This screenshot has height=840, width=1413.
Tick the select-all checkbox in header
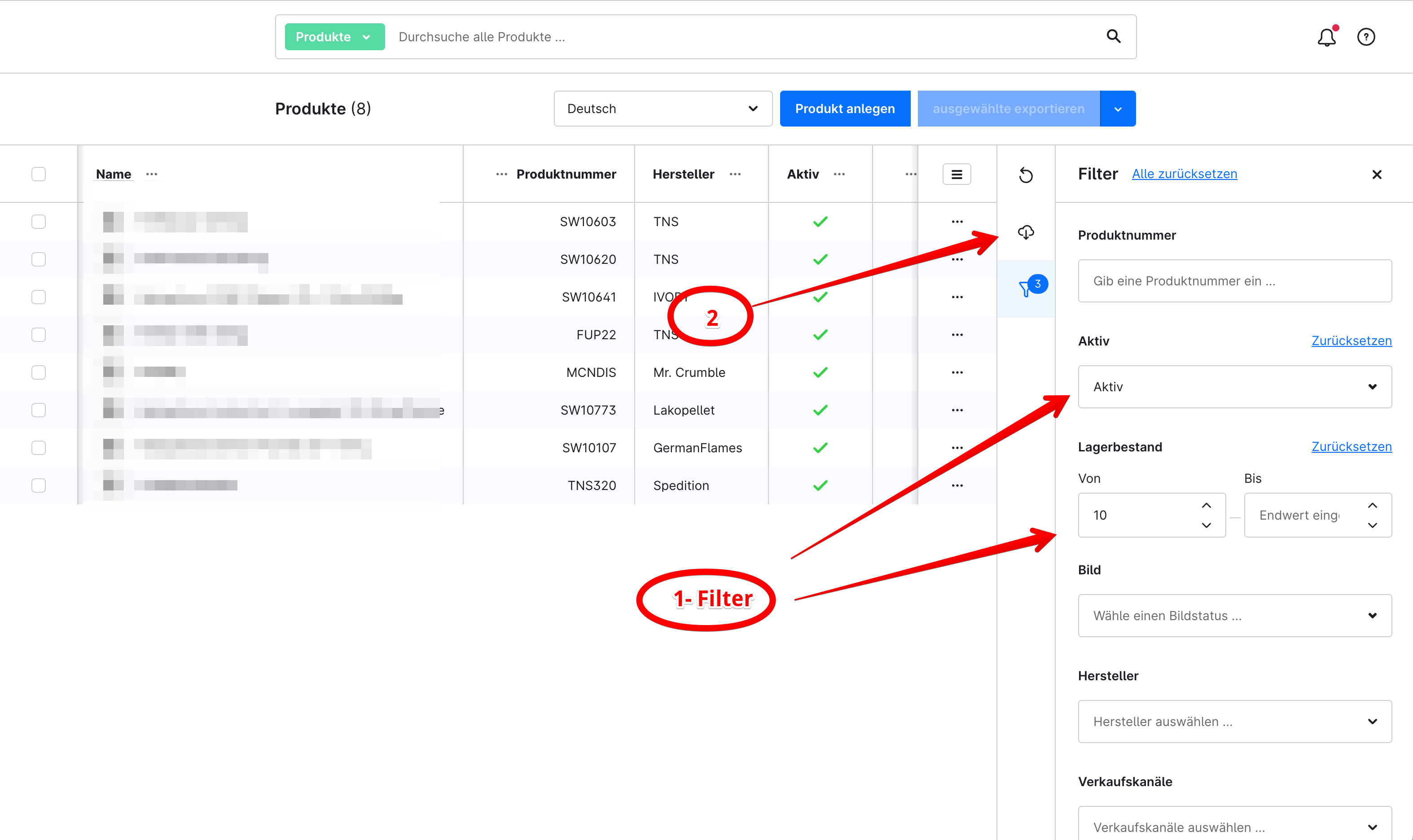pyautogui.click(x=39, y=174)
